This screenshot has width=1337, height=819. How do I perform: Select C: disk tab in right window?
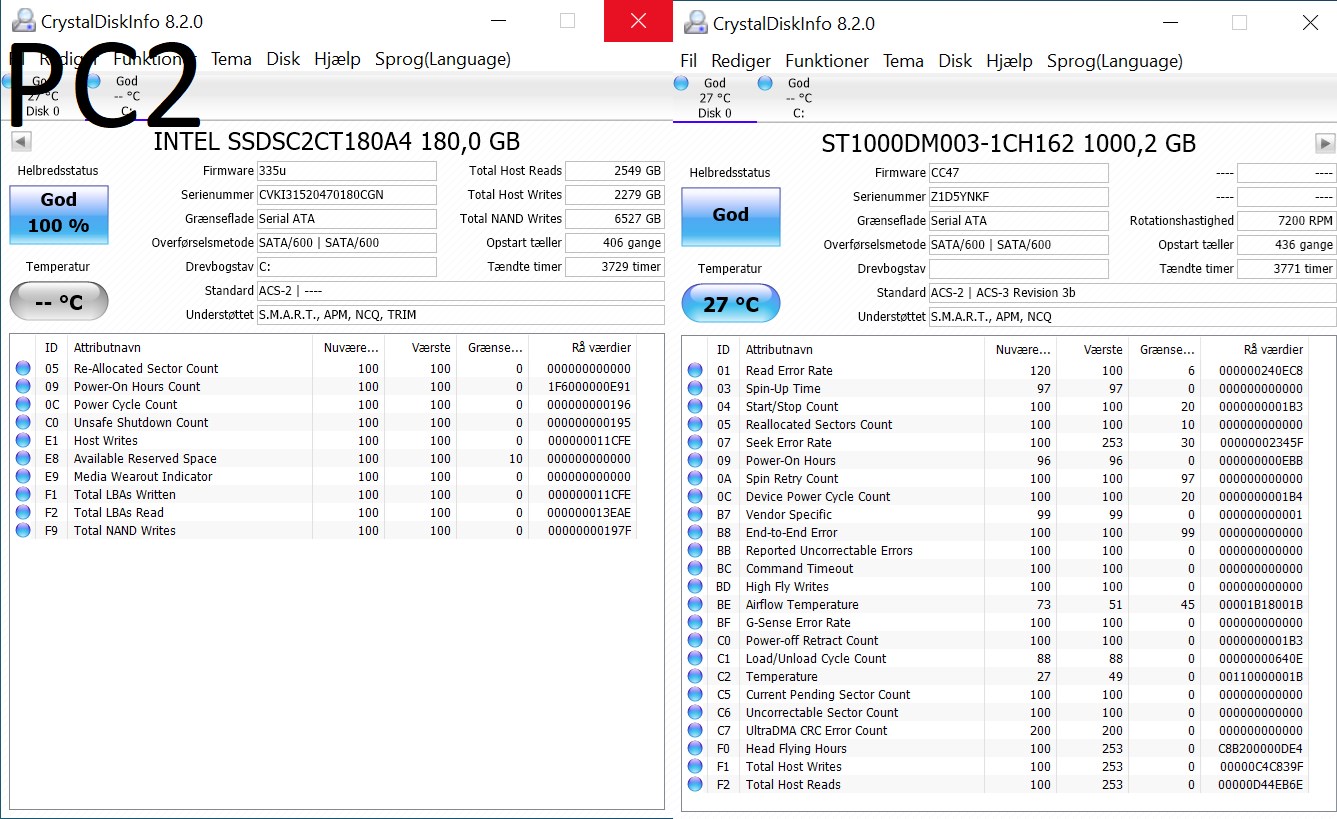pyautogui.click(x=798, y=98)
